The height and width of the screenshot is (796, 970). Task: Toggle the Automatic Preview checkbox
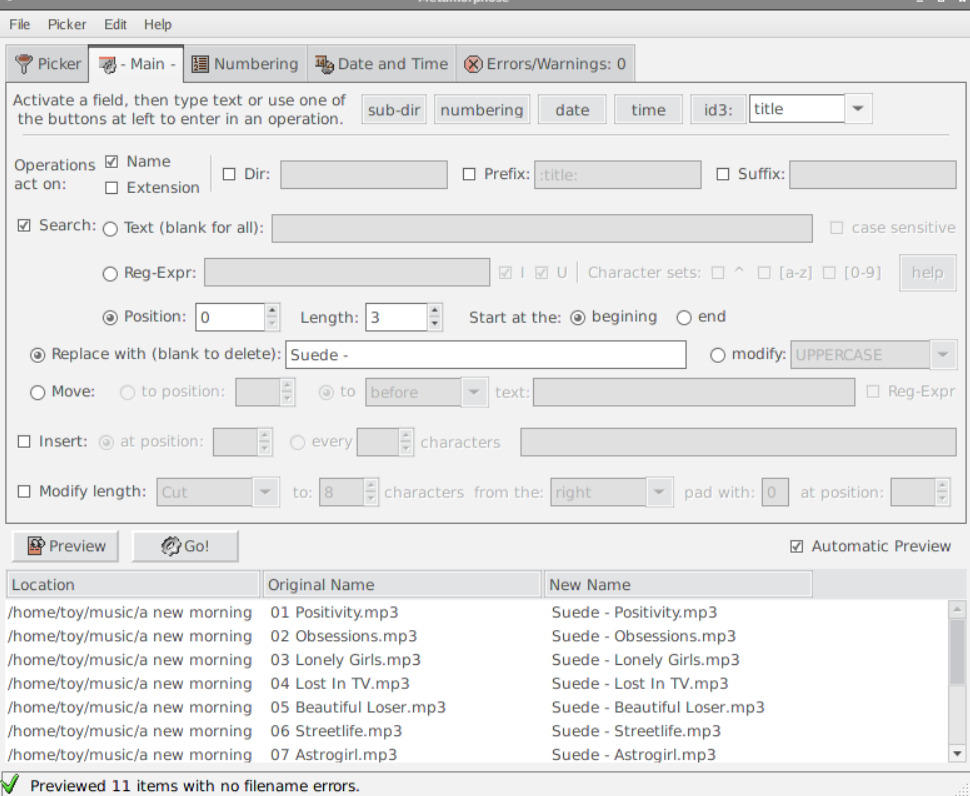point(797,546)
